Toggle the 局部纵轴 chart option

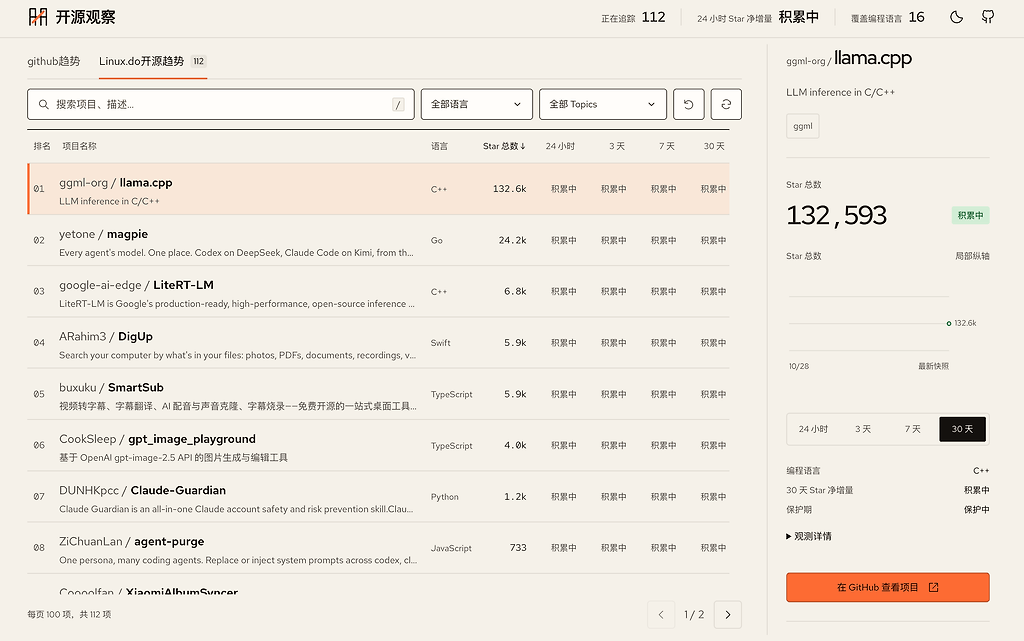pyautogui.click(x=972, y=256)
